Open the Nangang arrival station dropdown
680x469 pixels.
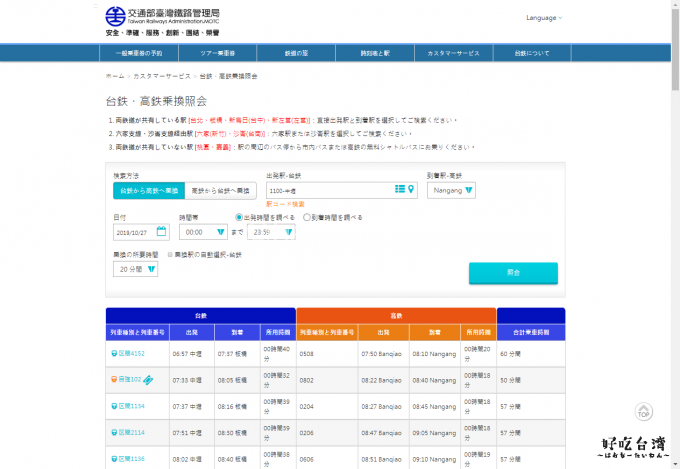pyautogui.click(x=451, y=189)
